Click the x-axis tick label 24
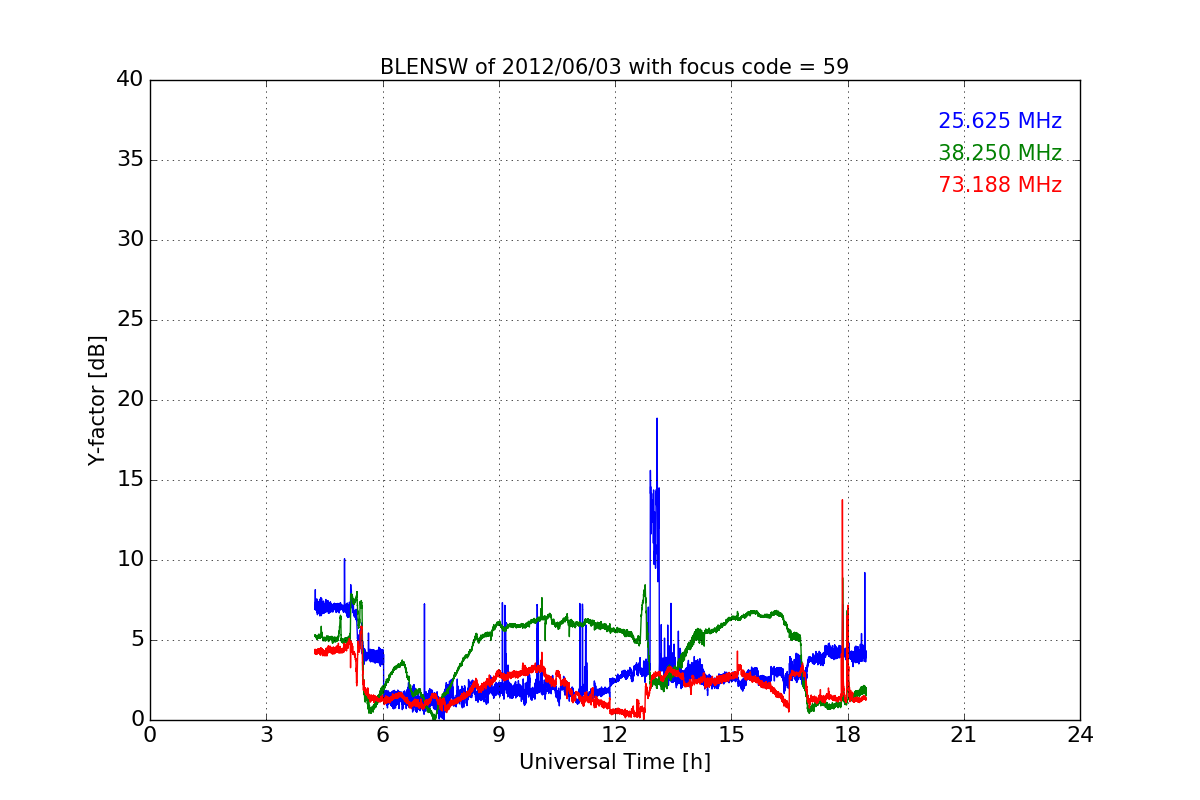Screen dimensions: 1200x800 click(x=1080, y=734)
